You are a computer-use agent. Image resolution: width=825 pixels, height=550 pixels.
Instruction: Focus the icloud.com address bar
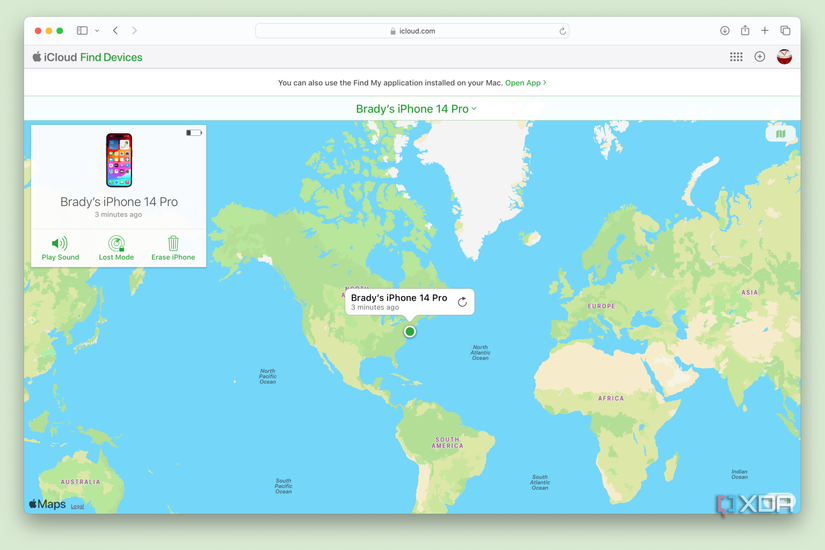click(412, 31)
